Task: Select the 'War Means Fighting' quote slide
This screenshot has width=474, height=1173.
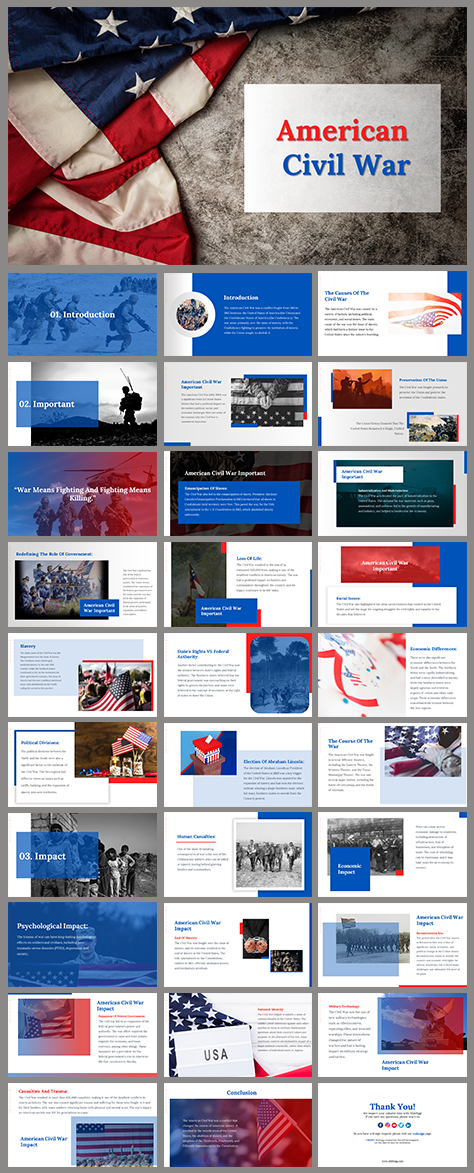Action: [x=82, y=494]
